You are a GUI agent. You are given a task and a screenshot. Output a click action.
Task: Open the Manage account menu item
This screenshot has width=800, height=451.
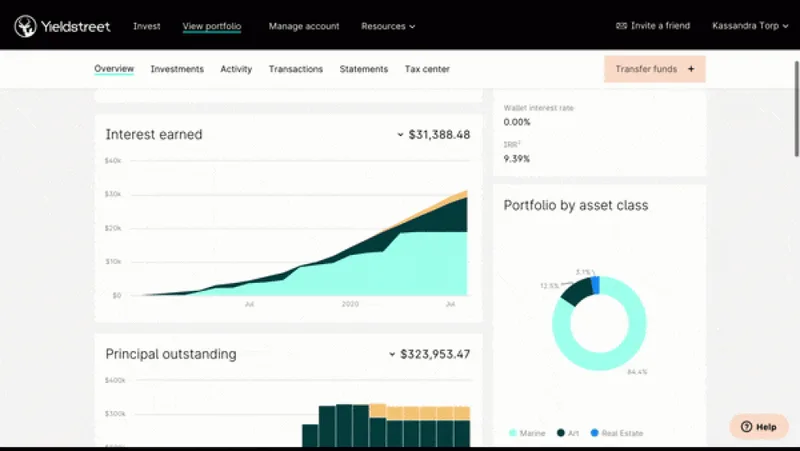304,26
